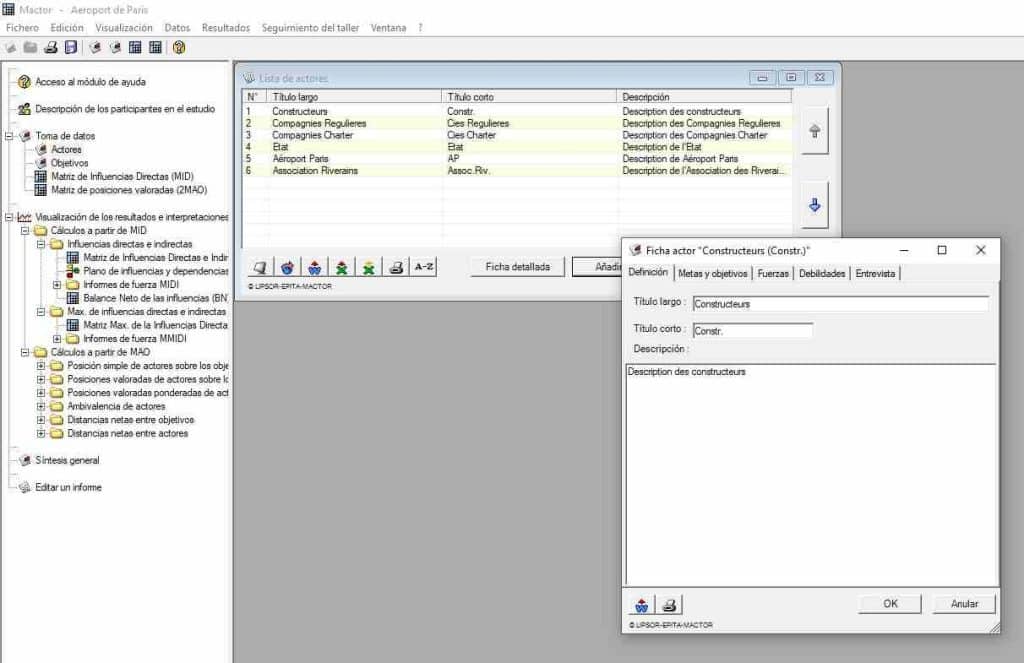Click the Título corto column header
This screenshot has width=1024, height=663.
click(x=529, y=97)
